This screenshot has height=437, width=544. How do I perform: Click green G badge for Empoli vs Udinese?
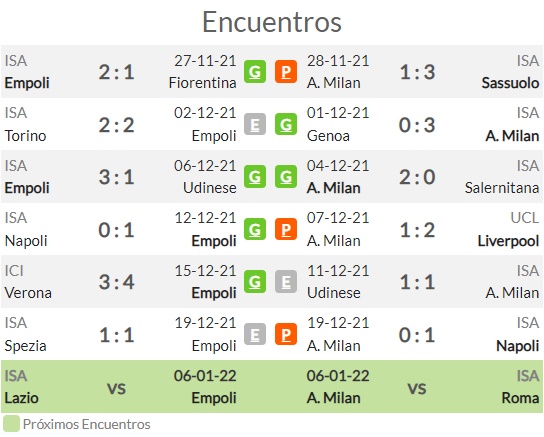255,177
